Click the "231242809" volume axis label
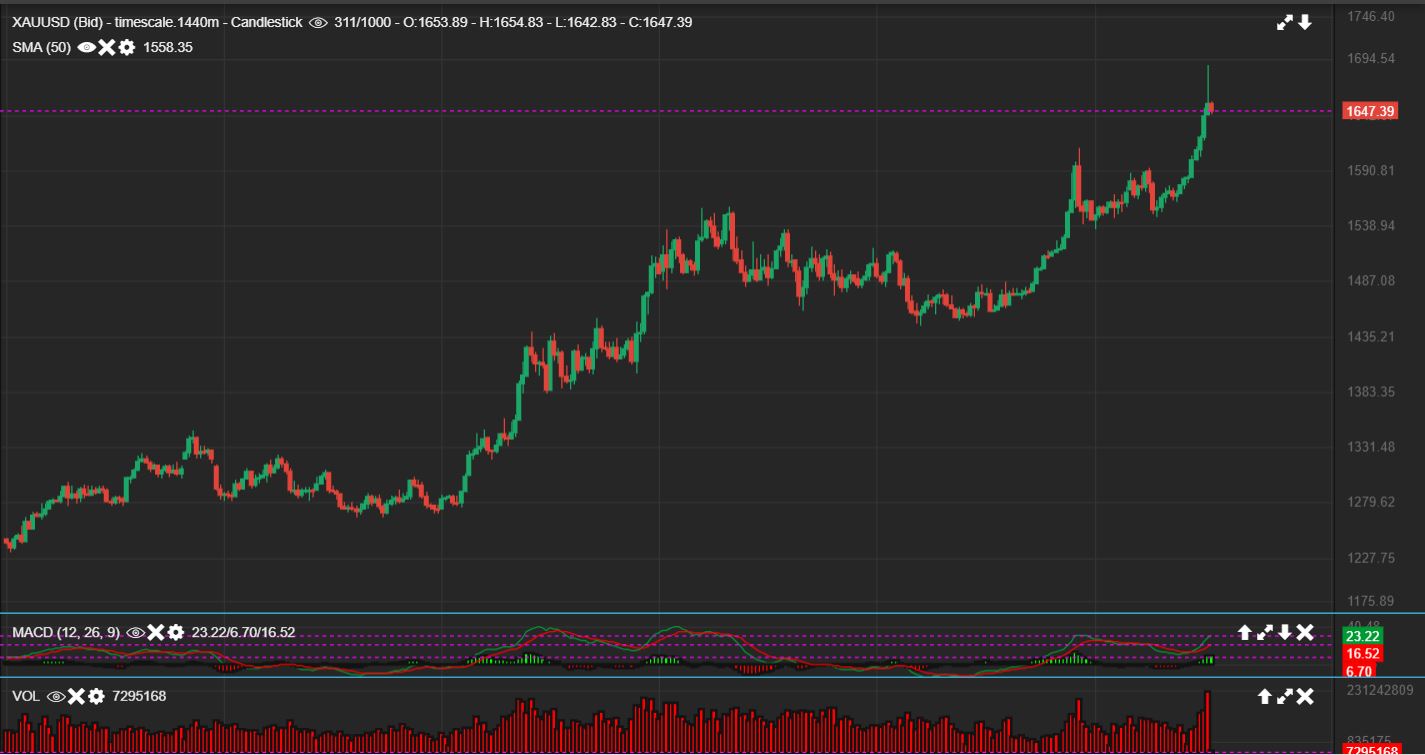1425x755 pixels. [1381, 690]
